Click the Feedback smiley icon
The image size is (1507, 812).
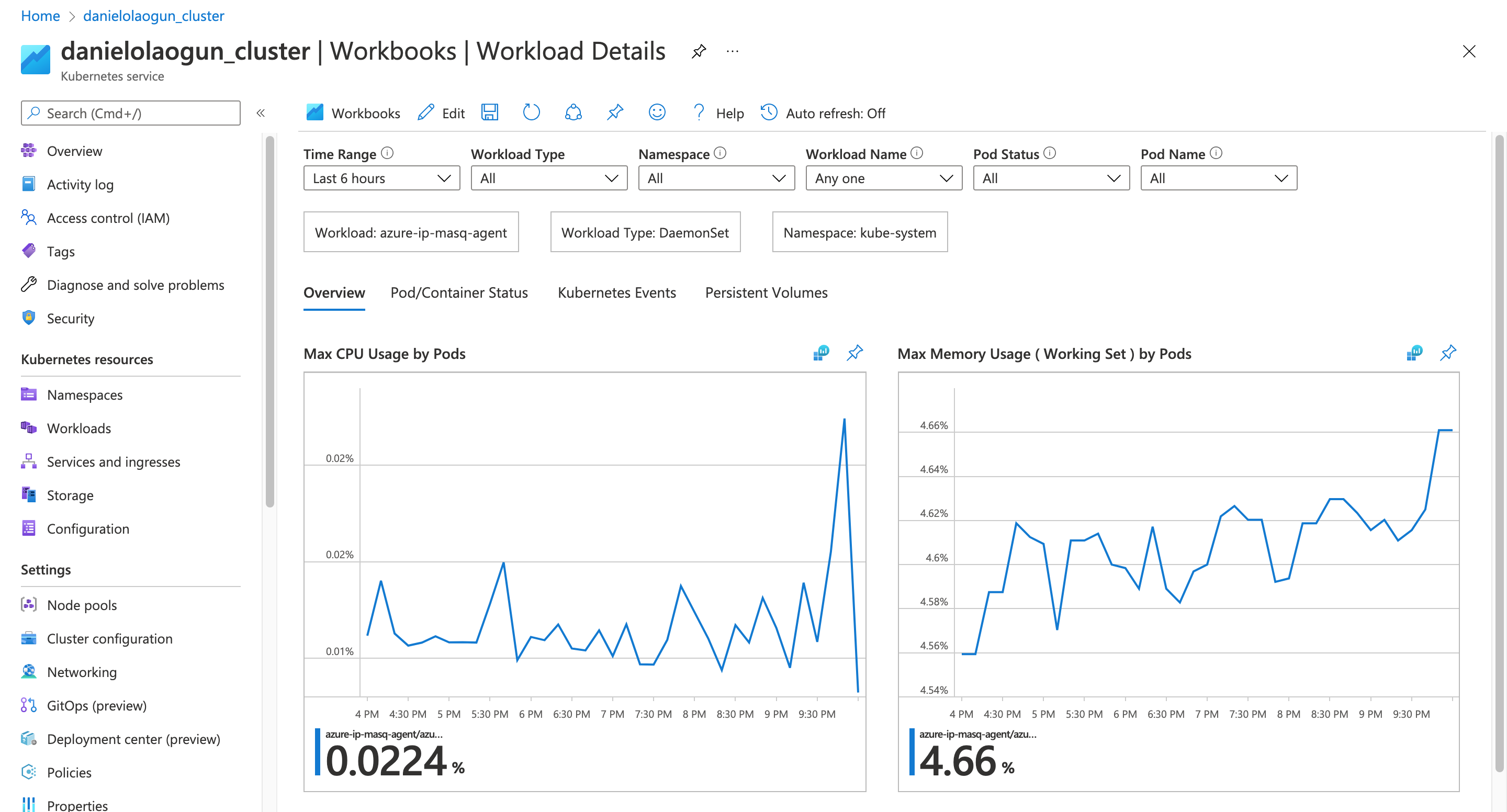point(657,112)
